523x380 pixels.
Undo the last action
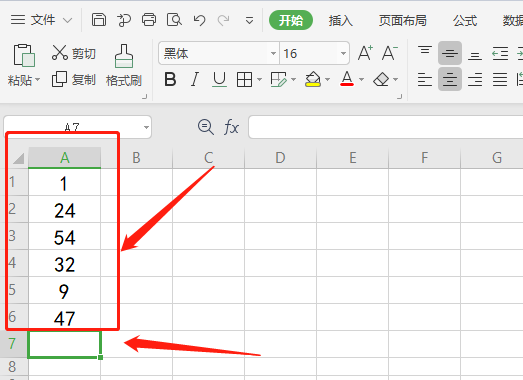click(199, 20)
